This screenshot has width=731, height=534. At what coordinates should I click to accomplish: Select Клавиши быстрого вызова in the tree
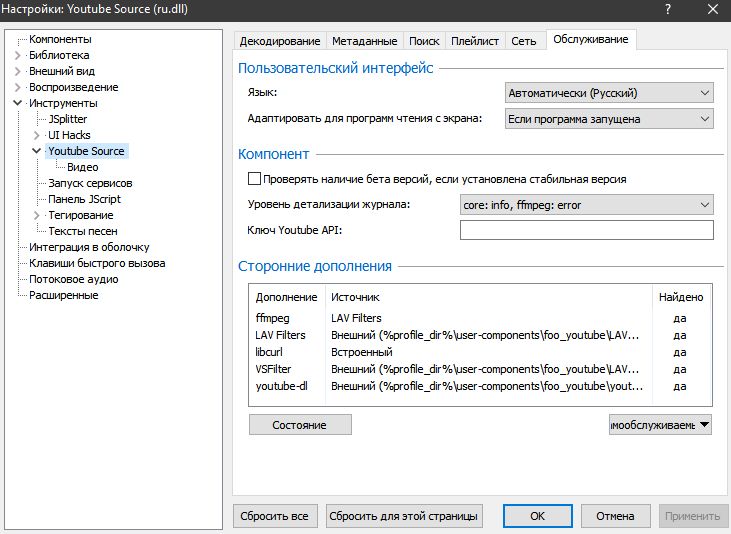[97, 264]
